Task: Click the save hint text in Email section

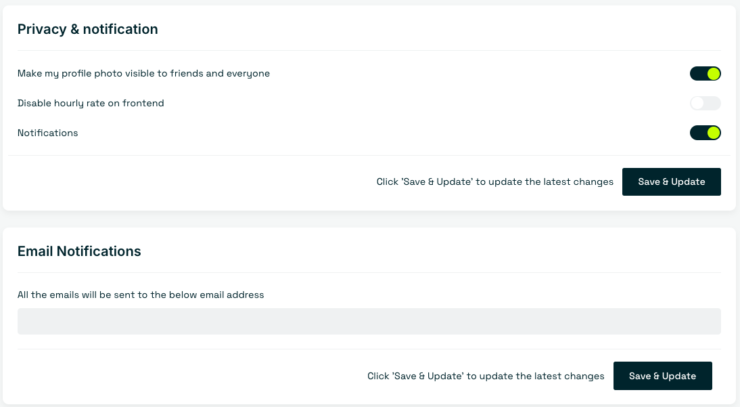Action: coord(486,376)
